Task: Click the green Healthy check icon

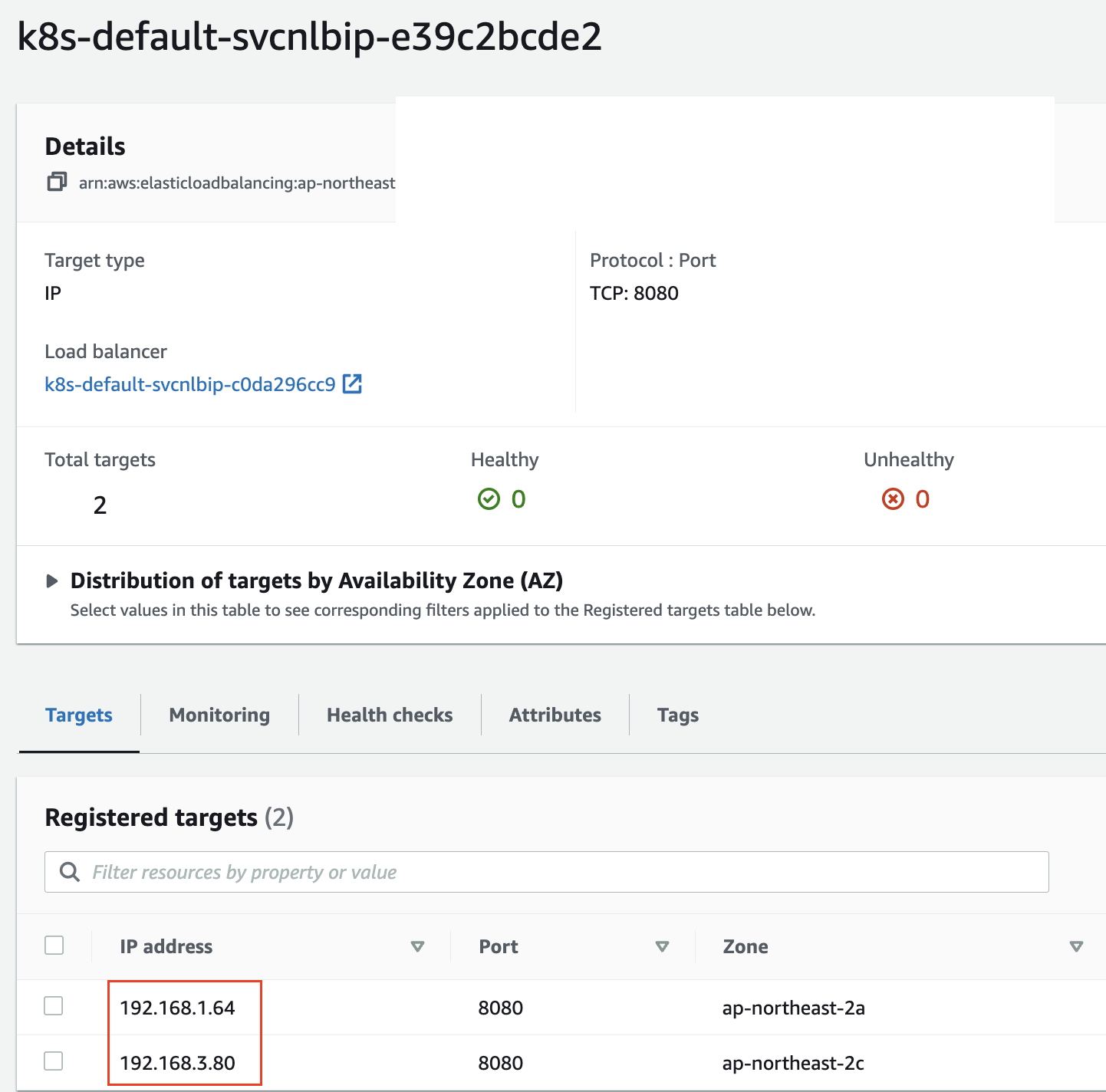Action: [489, 499]
